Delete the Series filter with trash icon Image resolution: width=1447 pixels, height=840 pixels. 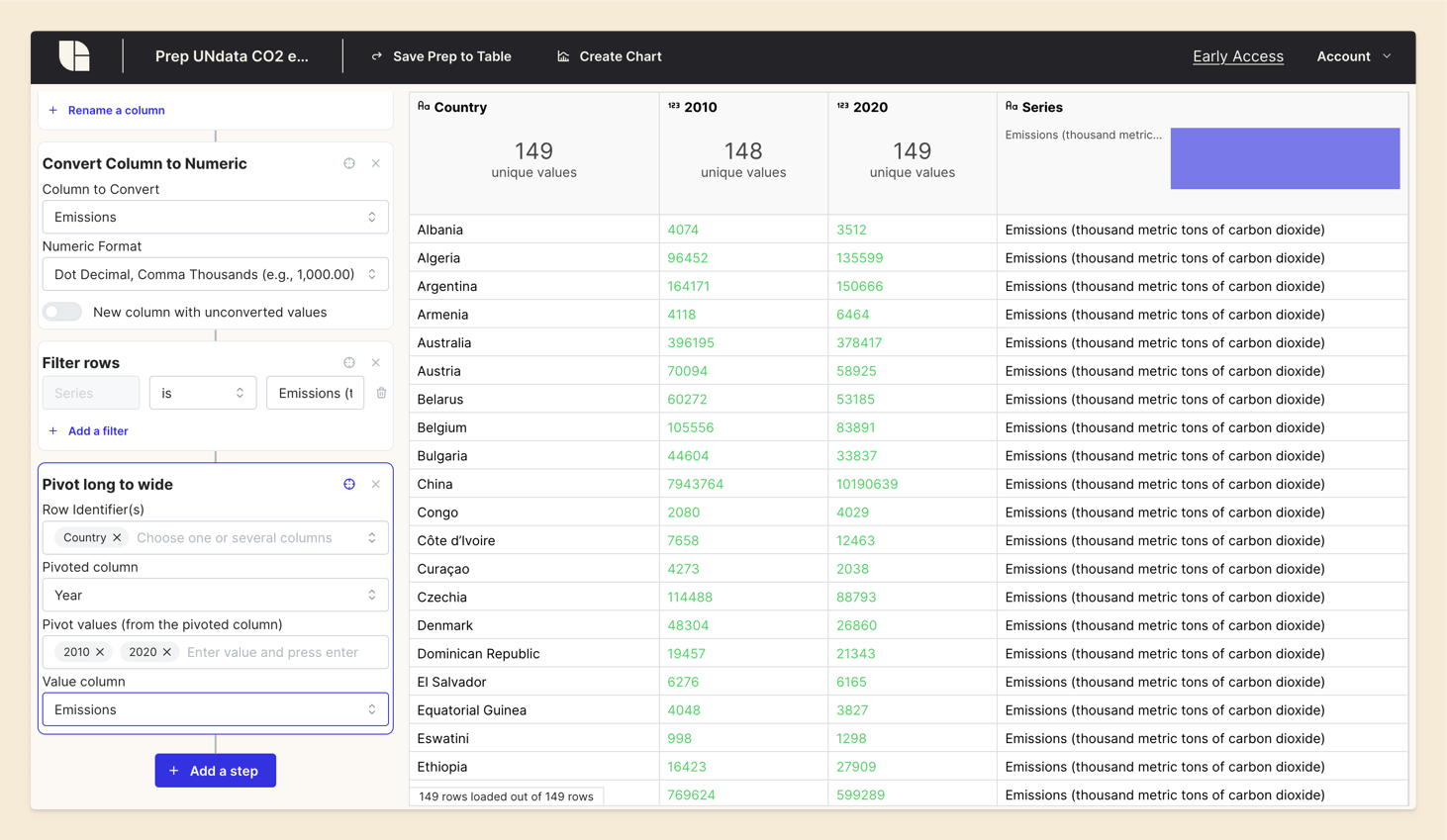point(381,393)
